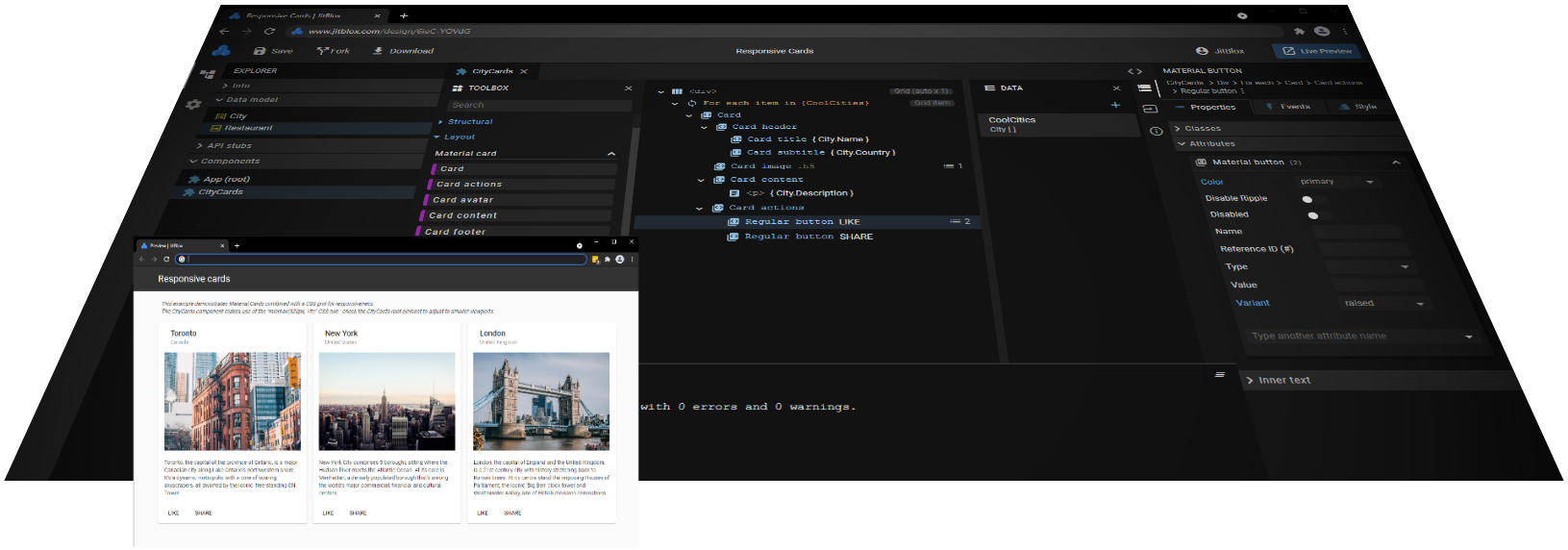
Task: Select the Card actions toolbox item
Action: point(522,185)
